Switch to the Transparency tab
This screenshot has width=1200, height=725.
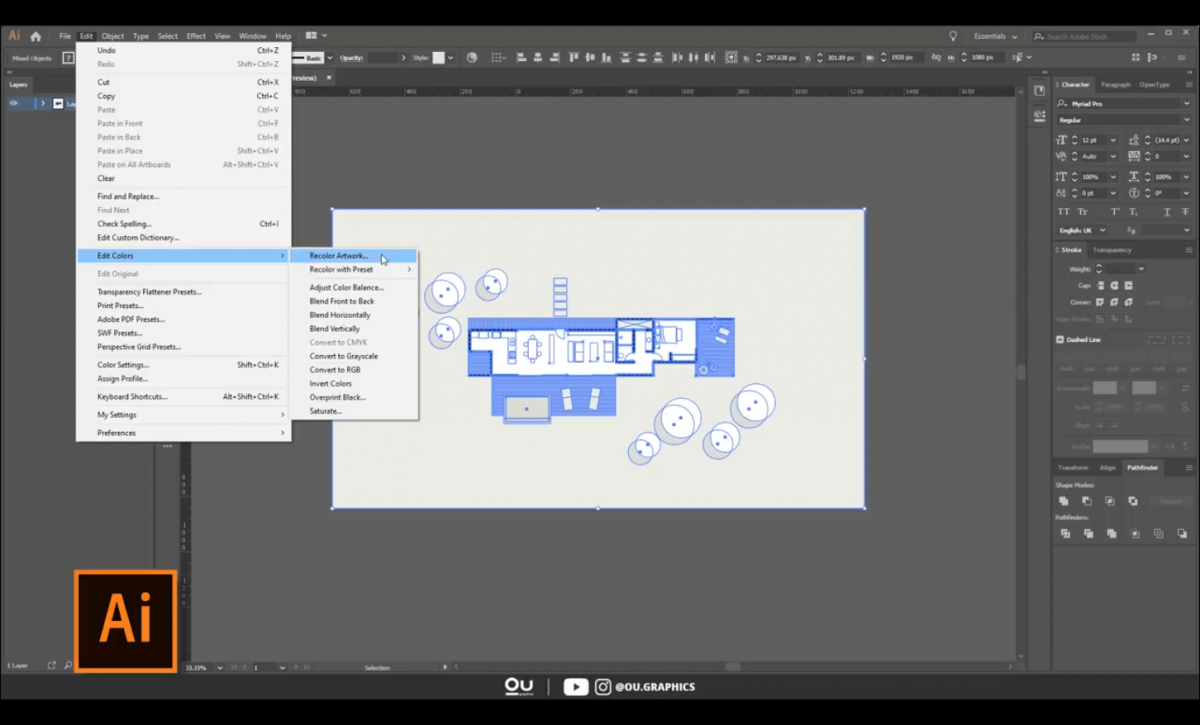[1112, 250]
